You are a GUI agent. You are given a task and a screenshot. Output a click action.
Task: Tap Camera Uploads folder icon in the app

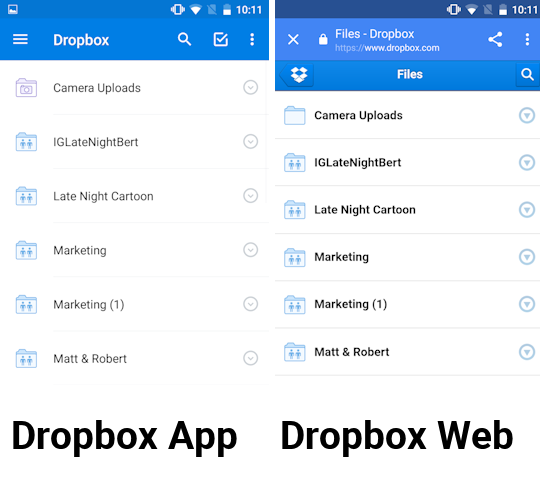coord(26,88)
